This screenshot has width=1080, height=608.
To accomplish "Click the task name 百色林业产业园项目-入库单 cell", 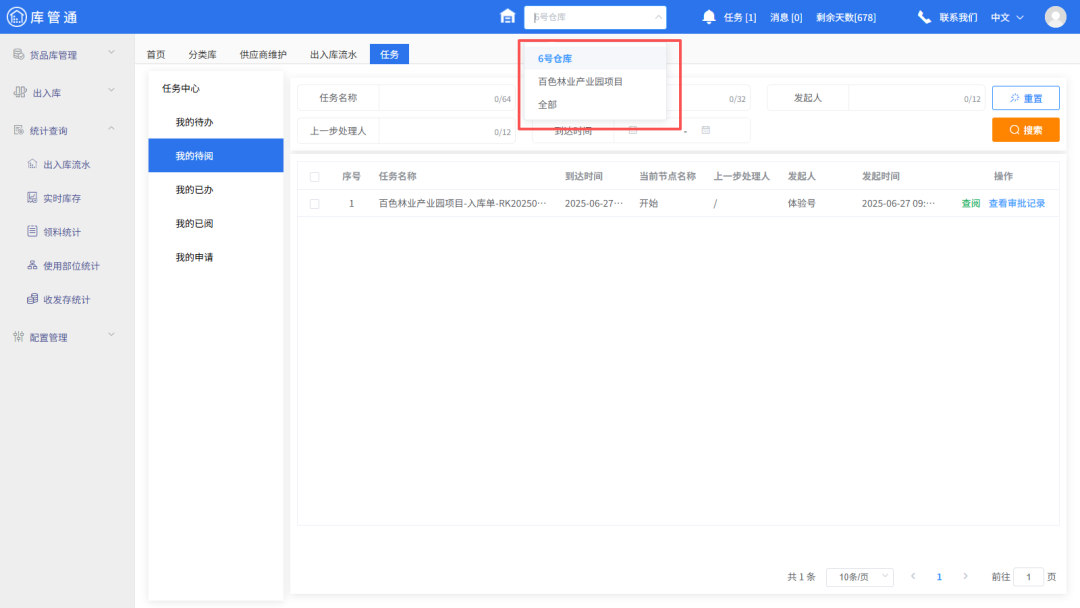I will [462, 204].
